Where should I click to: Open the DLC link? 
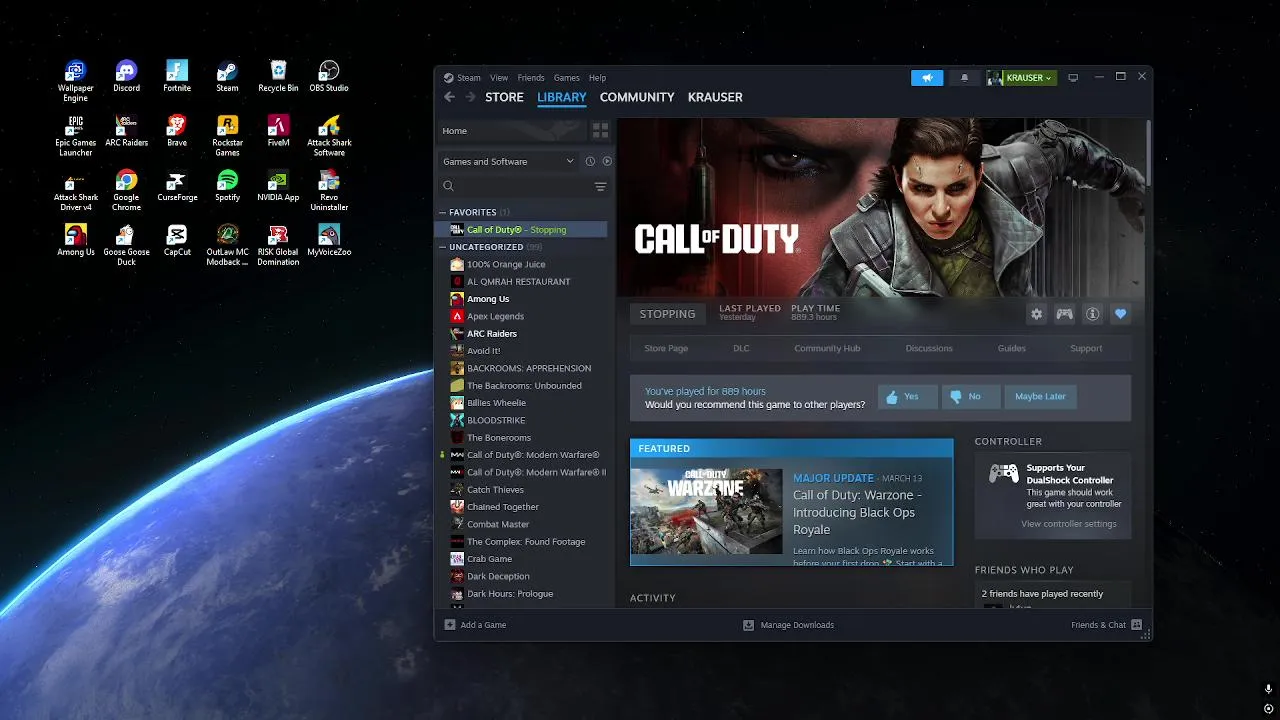tap(741, 348)
